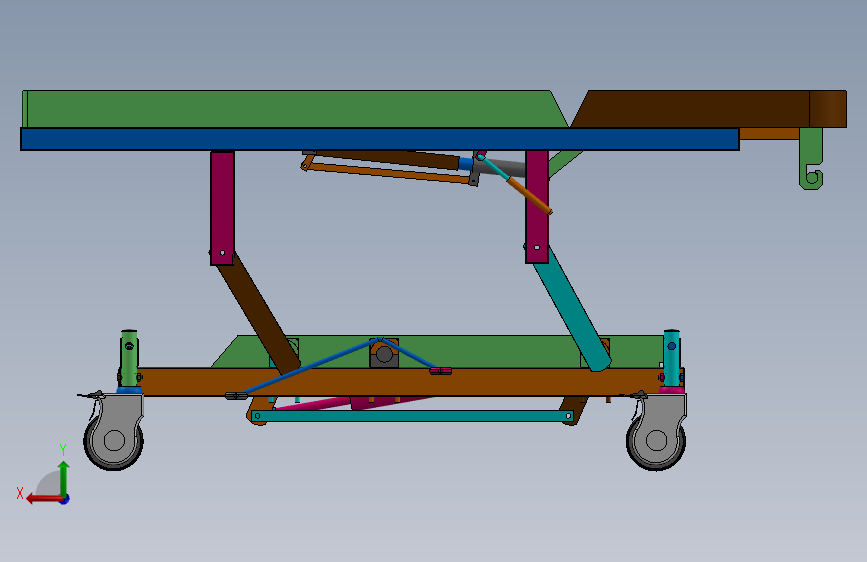Select the left magenta vertical support post

[x=222, y=207]
